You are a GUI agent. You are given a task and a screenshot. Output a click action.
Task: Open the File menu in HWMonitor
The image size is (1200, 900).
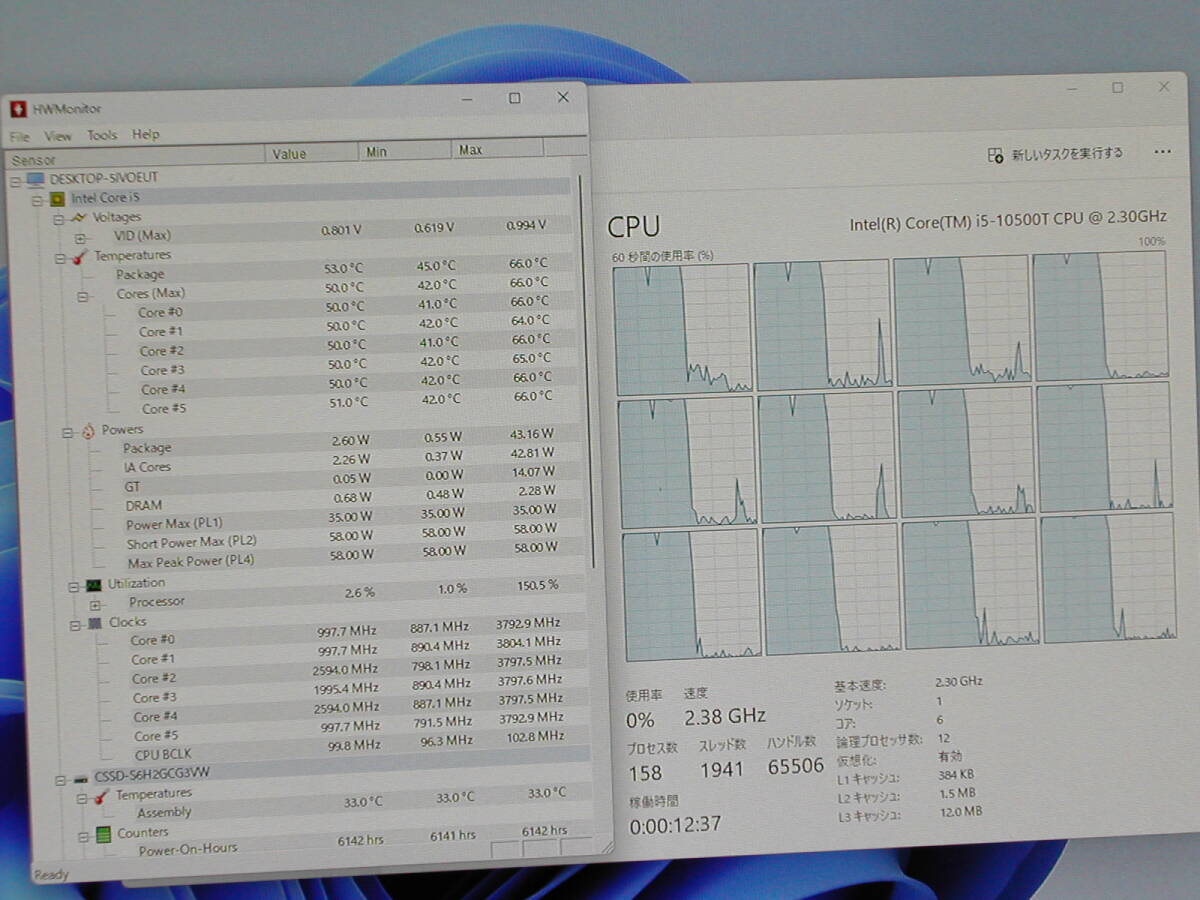pyautogui.click(x=19, y=136)
